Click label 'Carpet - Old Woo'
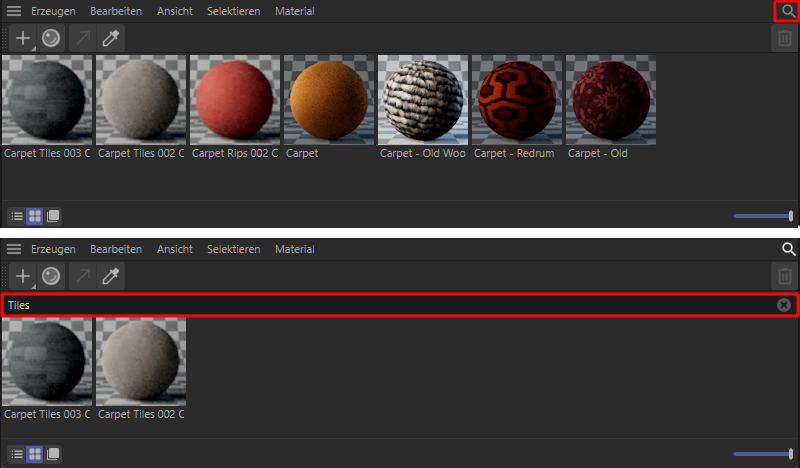Image resolution: width=800 pixels, height=468 pixels. pyautogui.click(x=422, y=153)
